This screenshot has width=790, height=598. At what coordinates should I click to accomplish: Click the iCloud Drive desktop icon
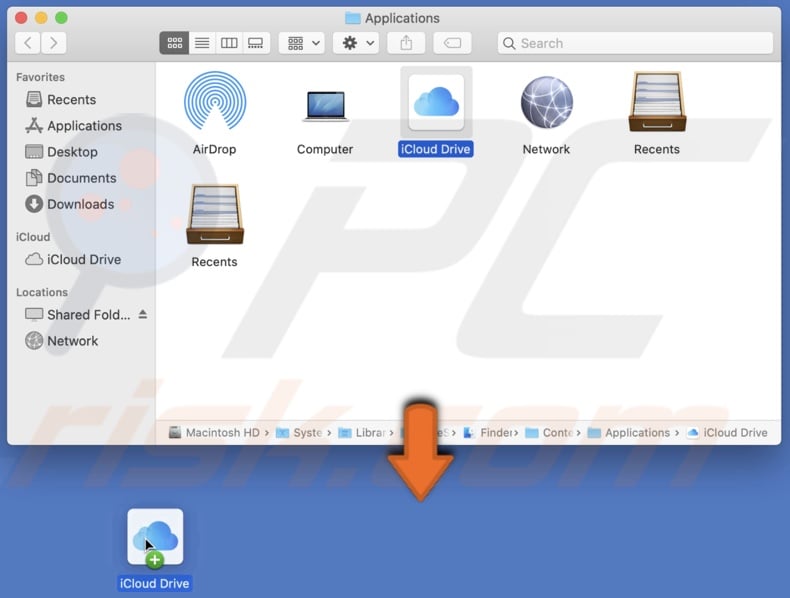pos(155,537)
